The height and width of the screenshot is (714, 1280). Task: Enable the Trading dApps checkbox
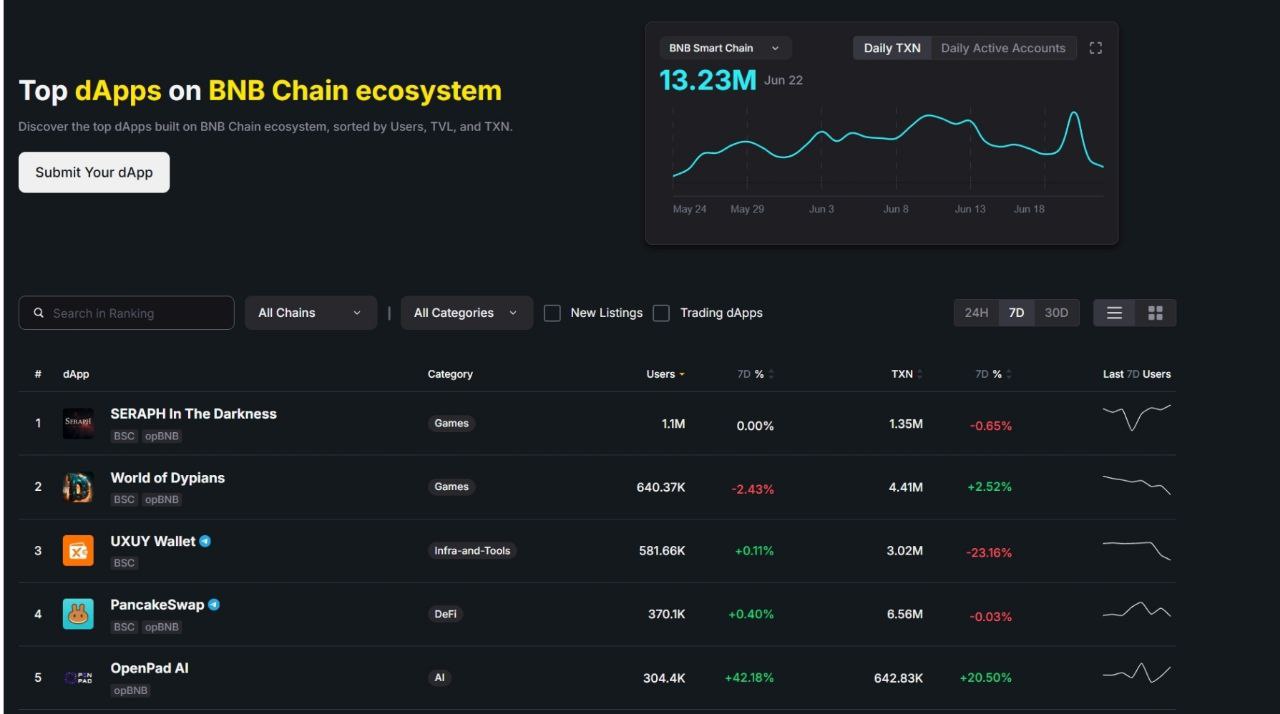coord(661,313)
